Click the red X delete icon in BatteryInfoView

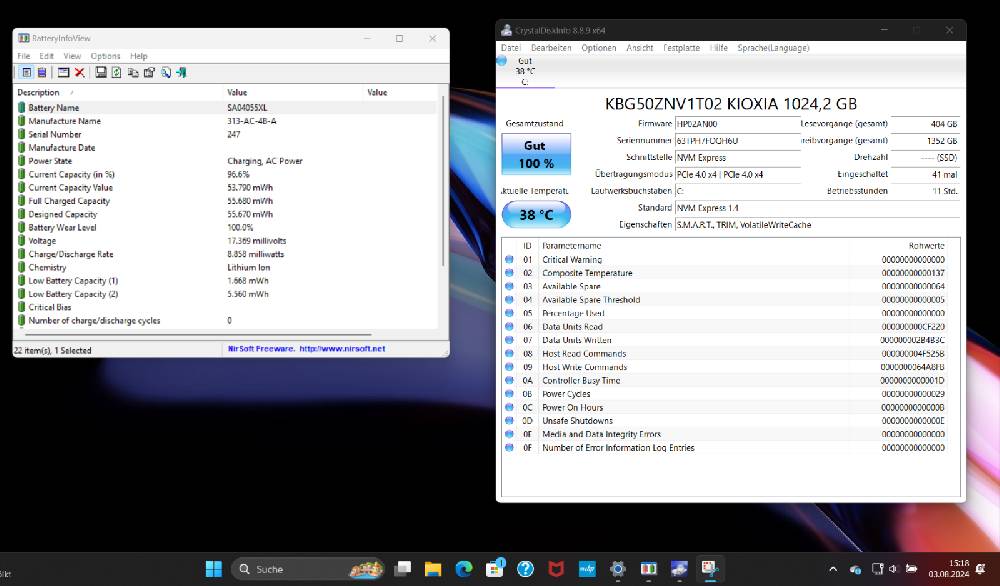click(x=80, y=73)
